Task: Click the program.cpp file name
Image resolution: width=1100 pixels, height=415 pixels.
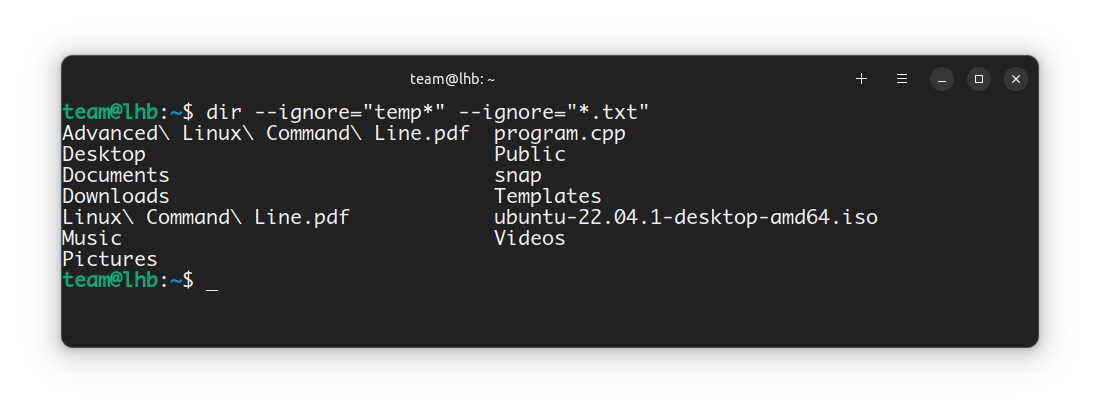Action: pos(559,133)
